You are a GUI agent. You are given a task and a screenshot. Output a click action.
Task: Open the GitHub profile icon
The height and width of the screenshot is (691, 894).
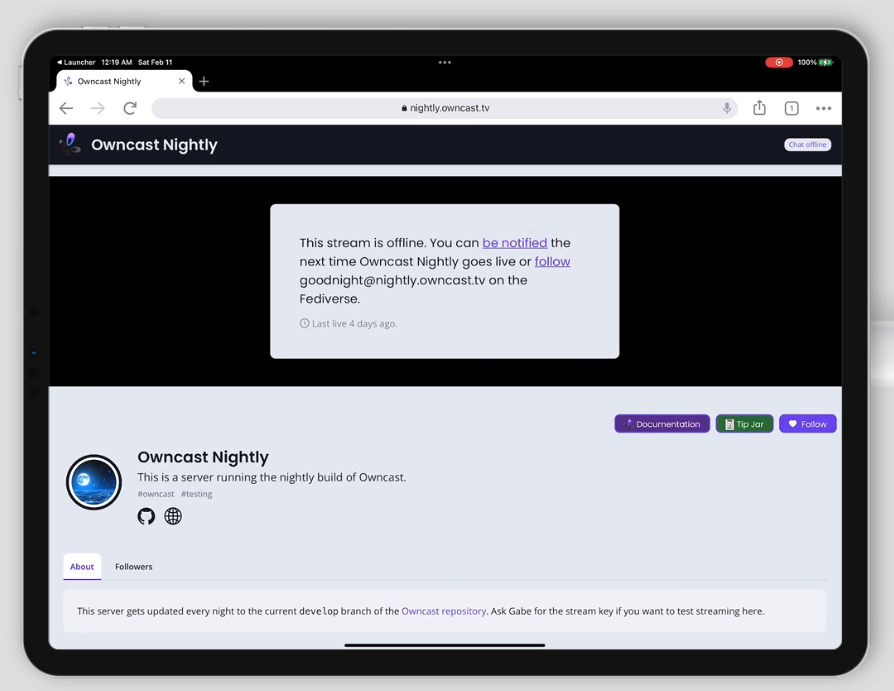(x=146, y=516)
